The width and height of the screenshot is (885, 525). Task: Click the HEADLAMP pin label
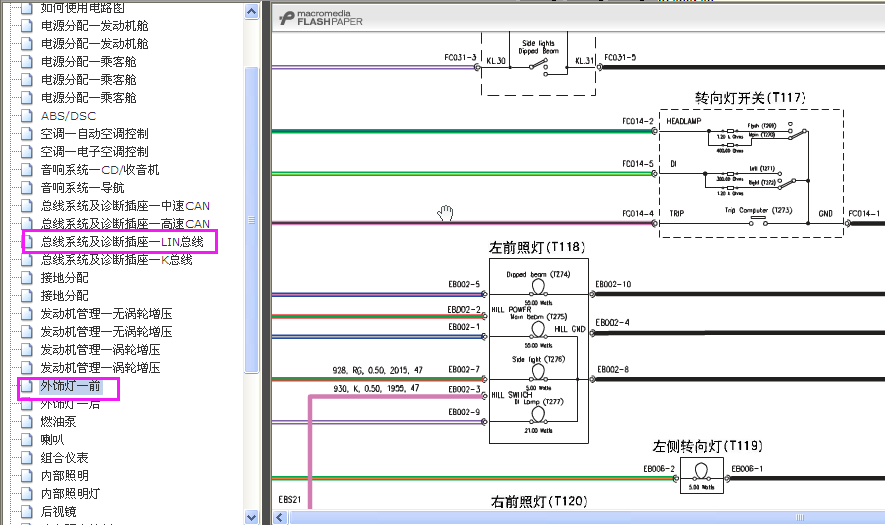[x=684, y=121]
